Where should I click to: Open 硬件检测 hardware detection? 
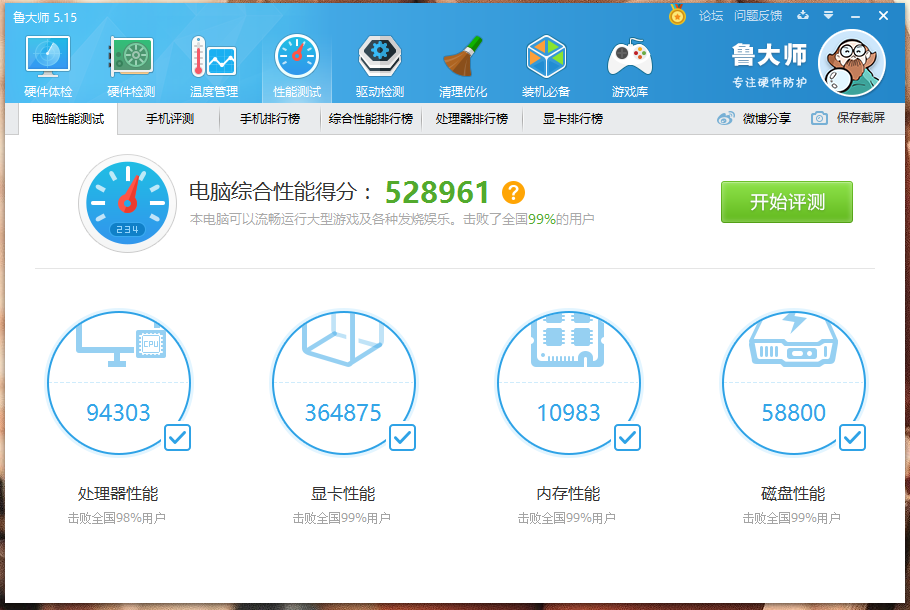[131, 66]
